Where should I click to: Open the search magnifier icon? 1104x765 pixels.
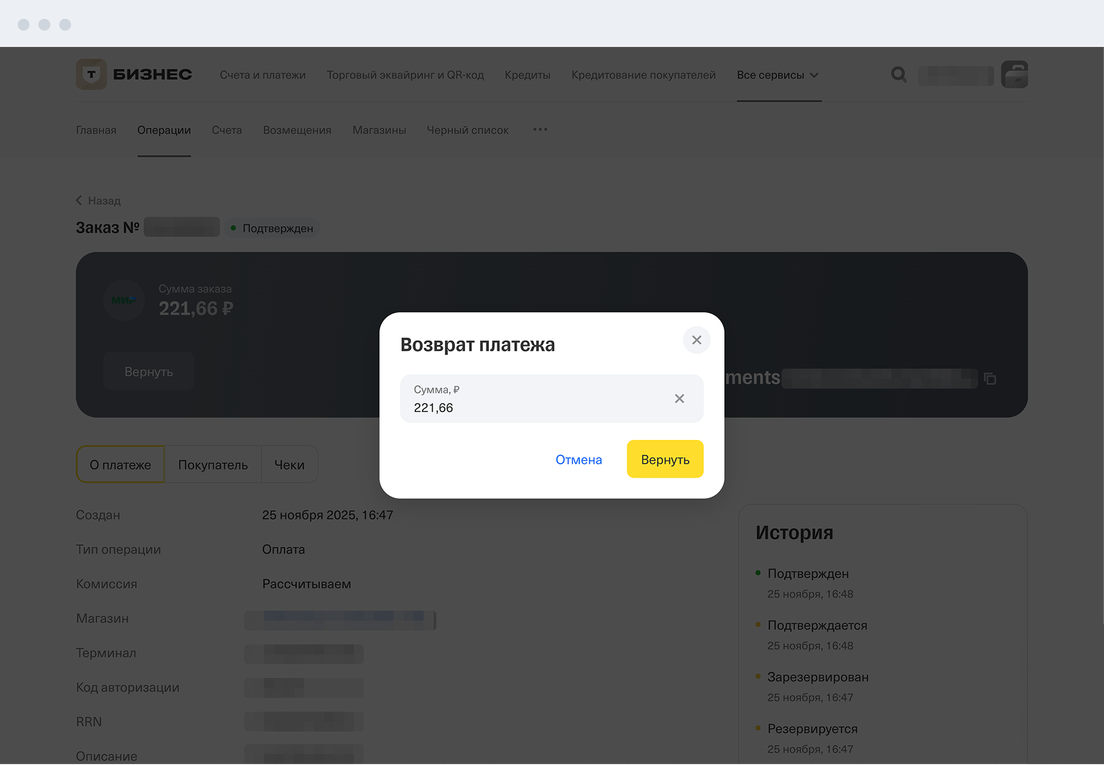click(899, 74)
